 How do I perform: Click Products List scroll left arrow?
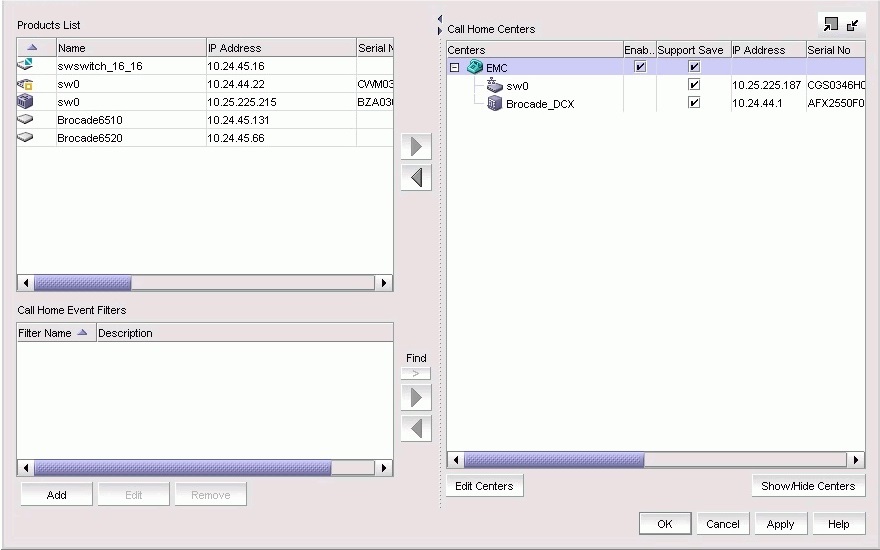tap(25, 283)
